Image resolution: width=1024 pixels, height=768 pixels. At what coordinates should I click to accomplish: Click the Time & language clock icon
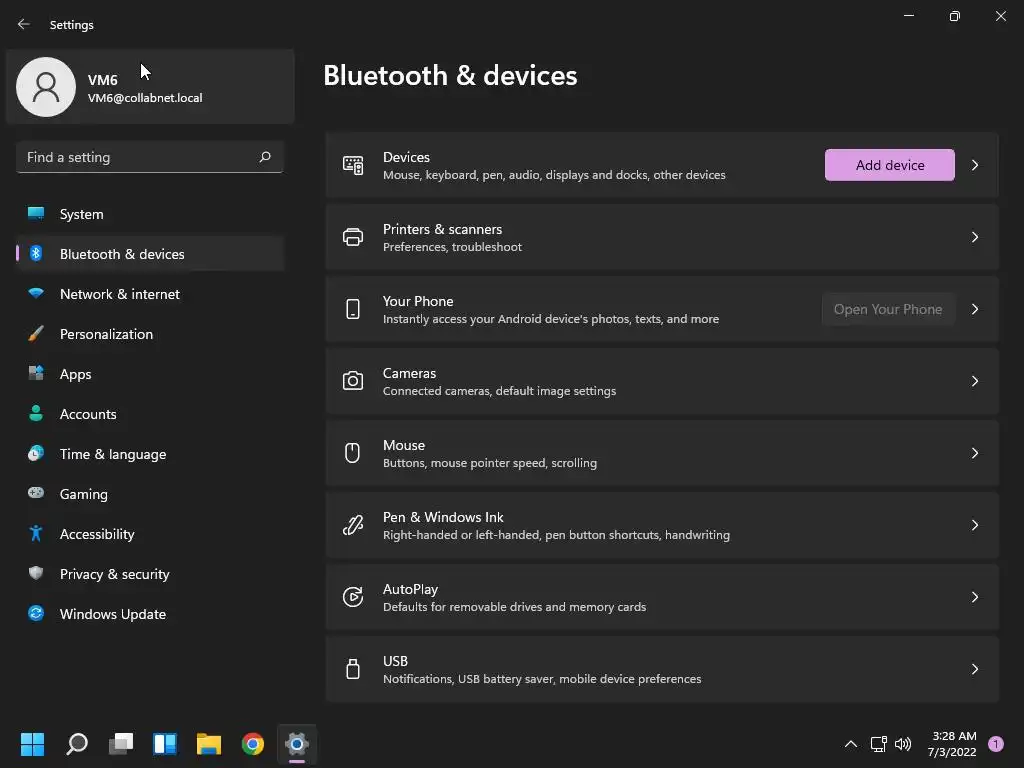[x=36, y=453]
